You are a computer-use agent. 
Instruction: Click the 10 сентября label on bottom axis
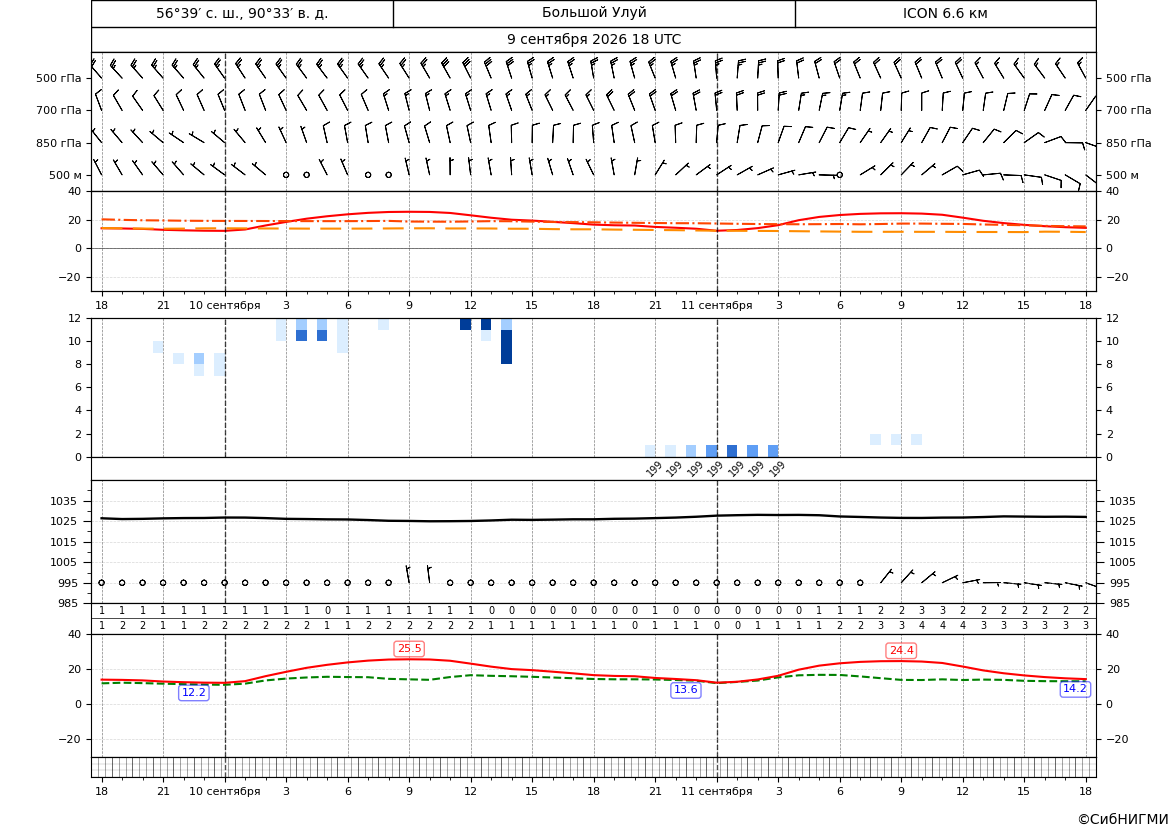(x=224, y=790)
